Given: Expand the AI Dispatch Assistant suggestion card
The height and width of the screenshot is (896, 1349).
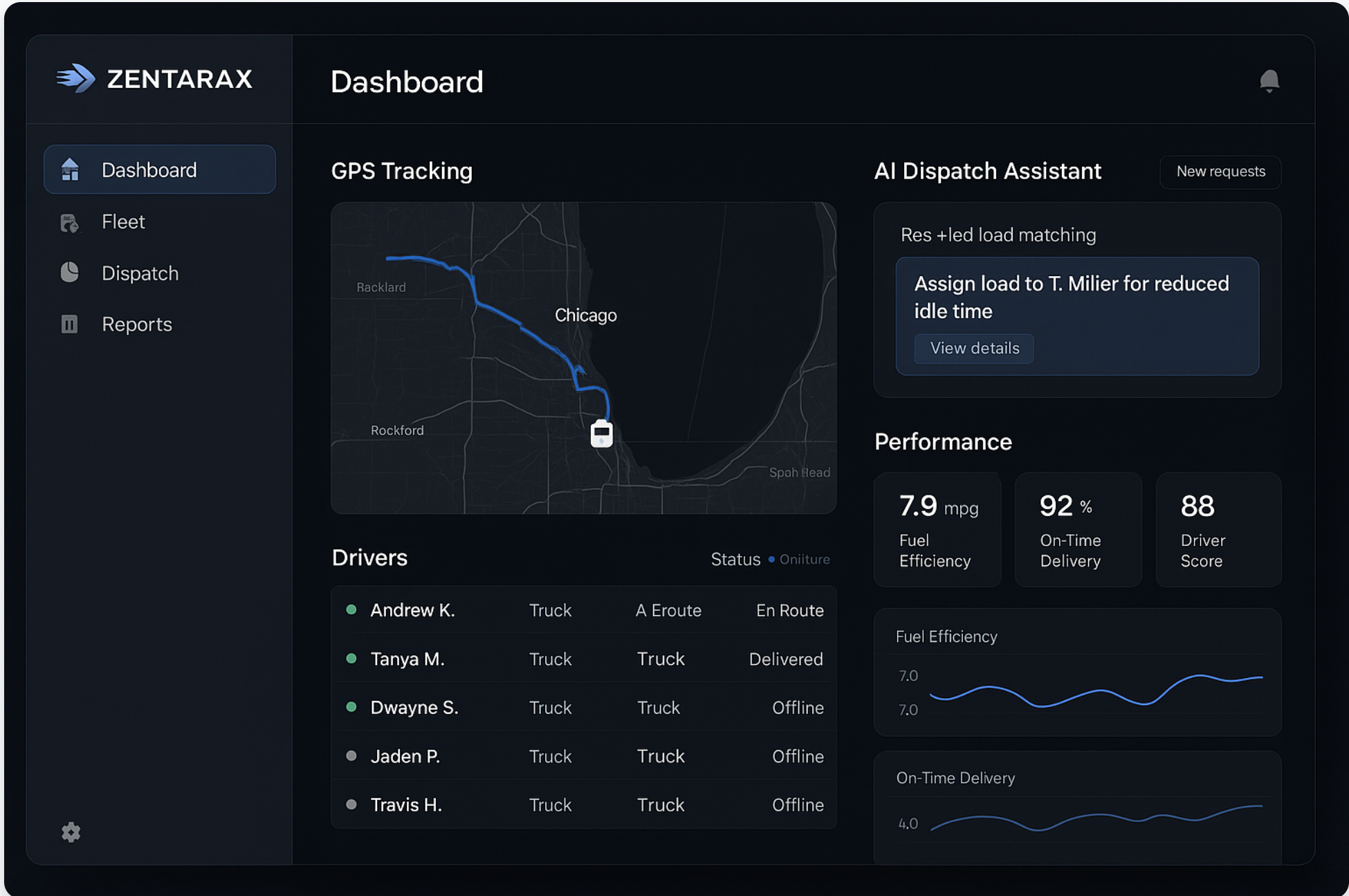Looking at the screenshot, I should [x=1077, y=298].
